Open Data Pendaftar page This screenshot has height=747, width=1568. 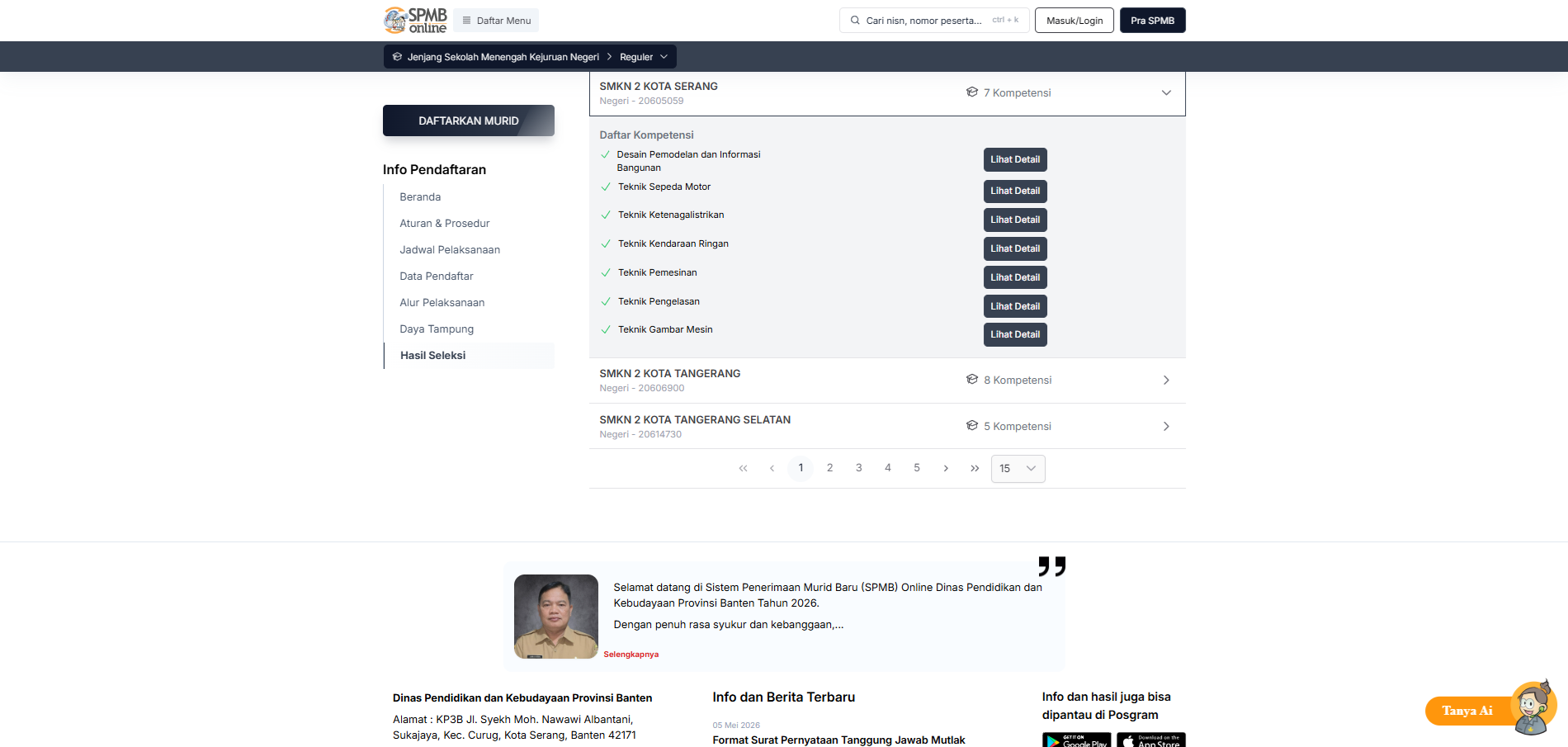click(437, 277)
